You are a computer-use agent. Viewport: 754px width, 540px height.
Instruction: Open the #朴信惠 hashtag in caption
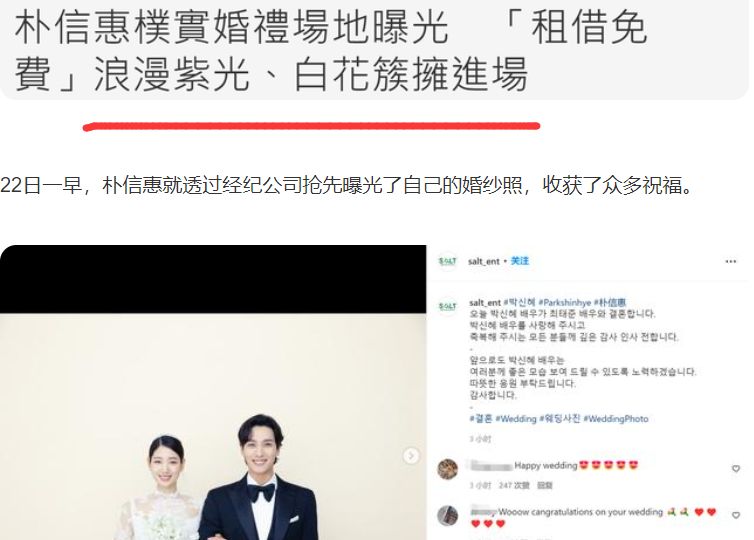pos(610,302)
